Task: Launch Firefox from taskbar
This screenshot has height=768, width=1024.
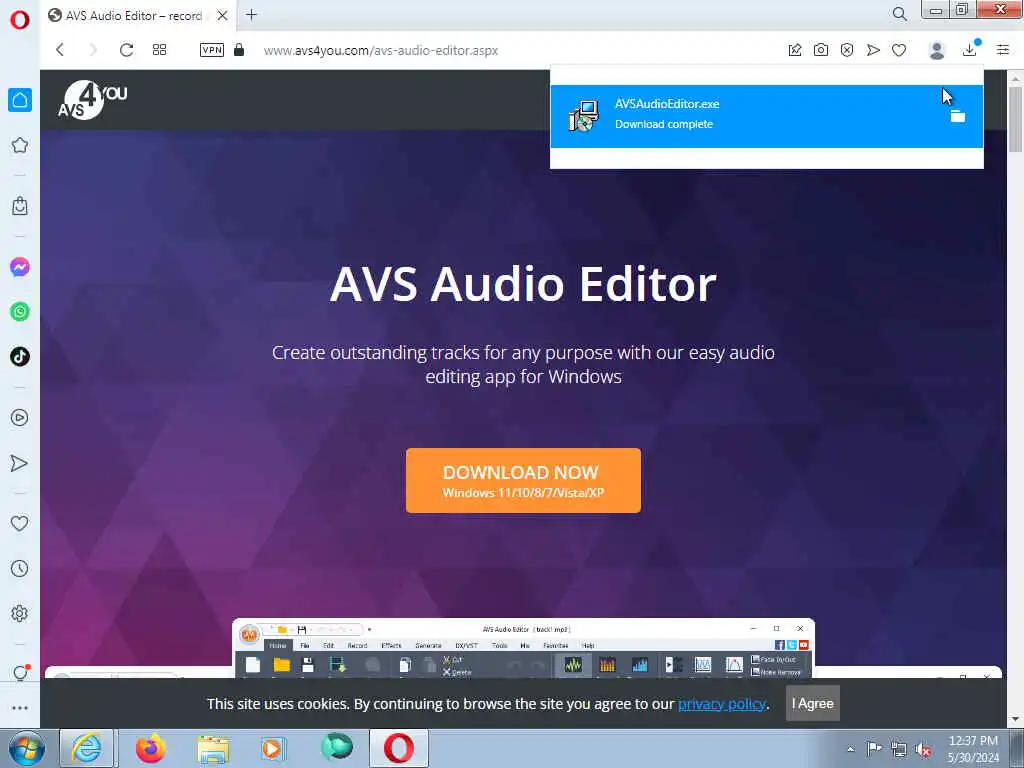Action: 151,748
